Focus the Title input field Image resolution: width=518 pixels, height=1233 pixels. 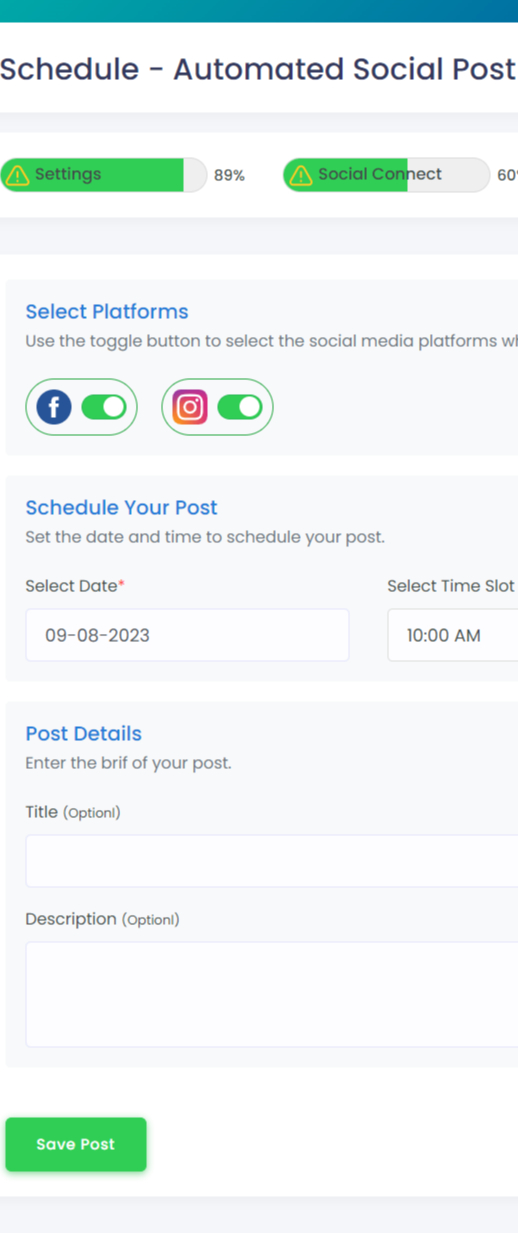[x=271, y=861]
